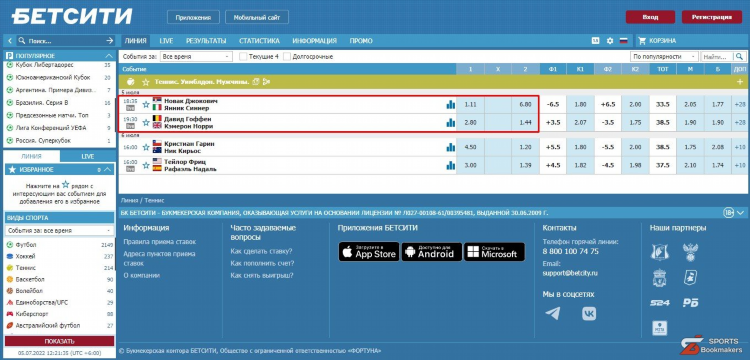The image size is (750, 360).
Task: Open statistics chart for Джокович – Синнер
Action: (x=450, y=105)
